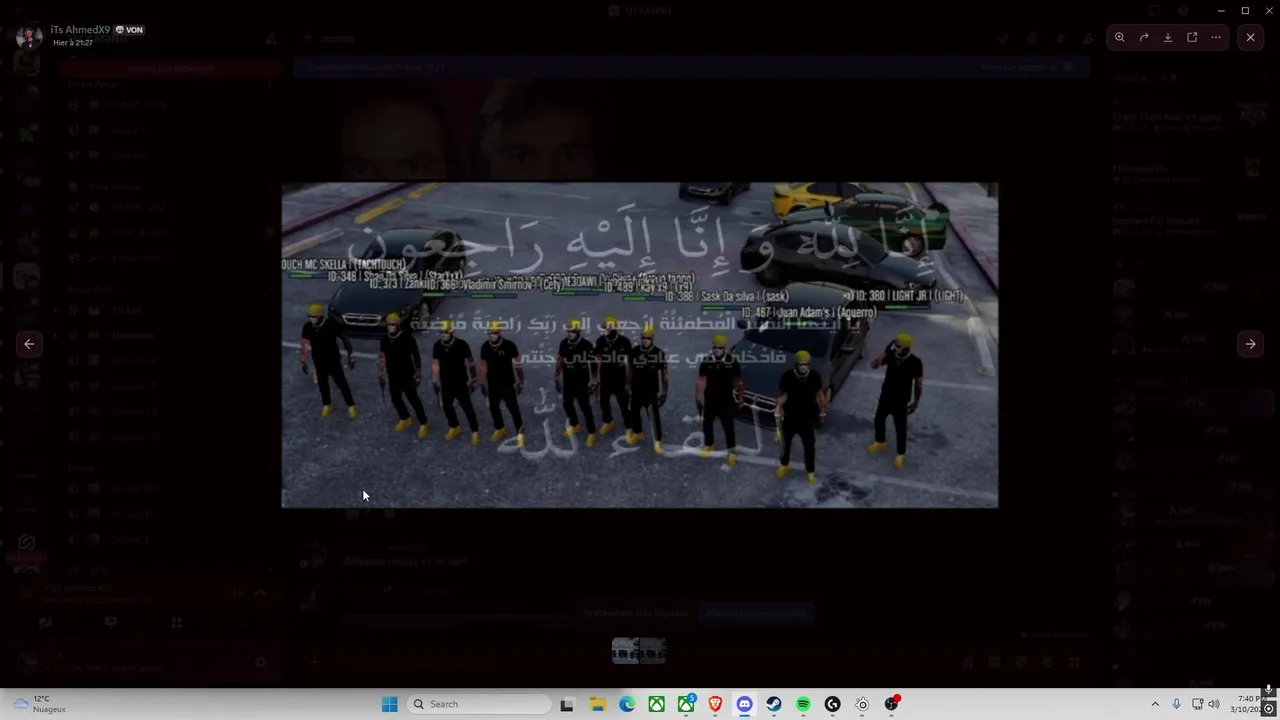The width and height of the screenshot is (1280, 720).
Task: Launch Microsoft Edge from the taskbar
Action: click(627, 704)
